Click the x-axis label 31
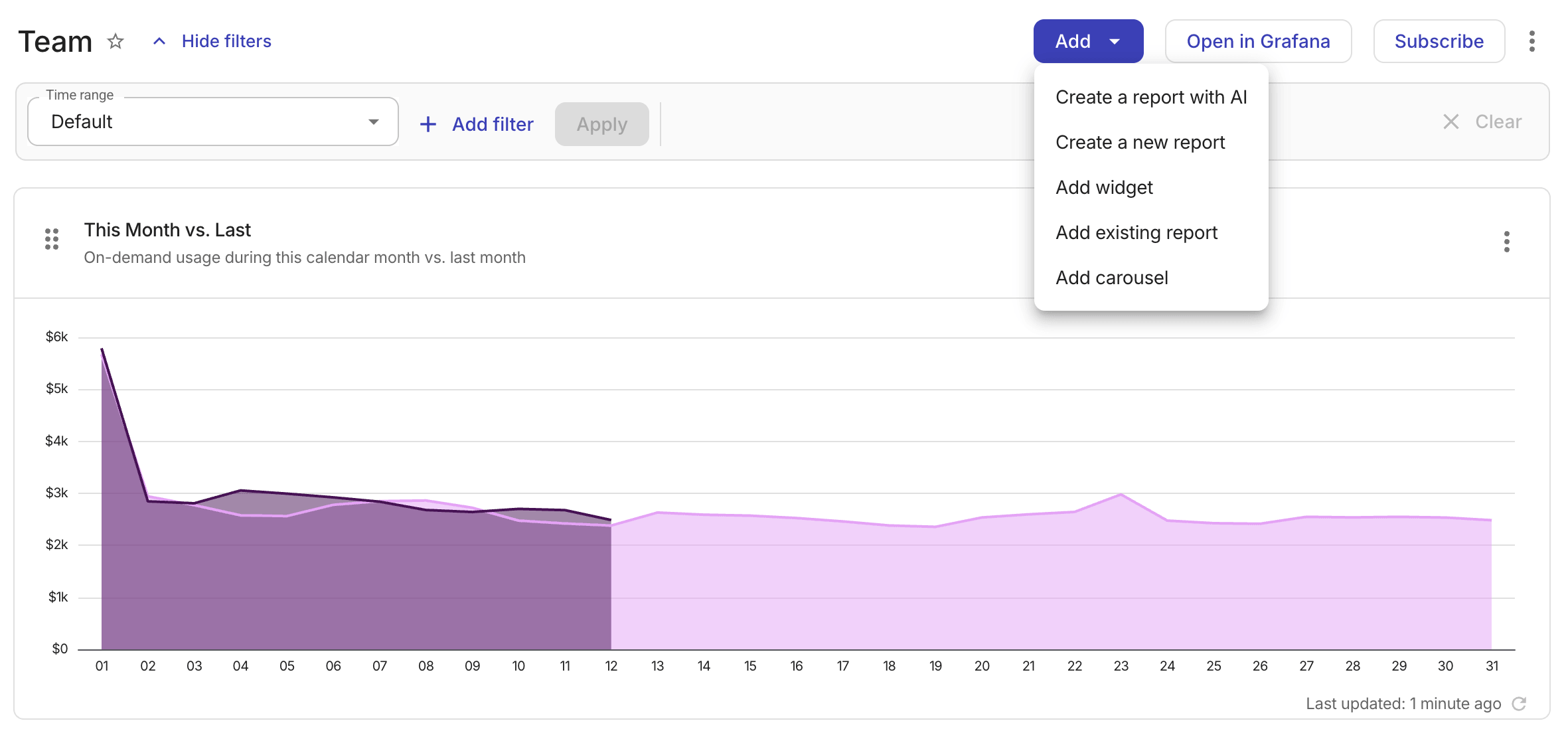1568x737 pixels. pos(1492,666)
